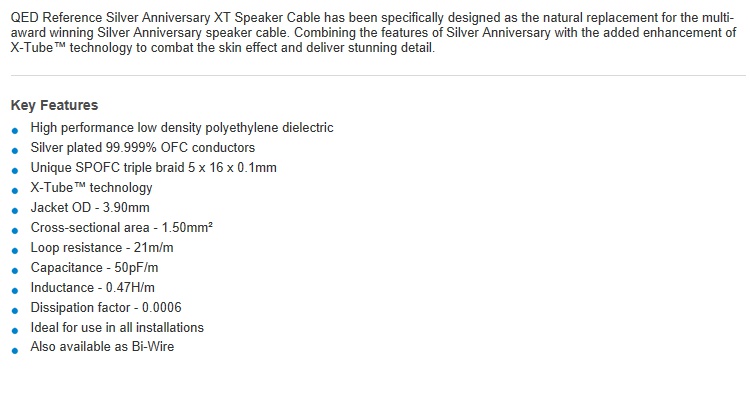Click the bullet beside Inductance
The image size is (750, 393).
click(x=15, y=291)
